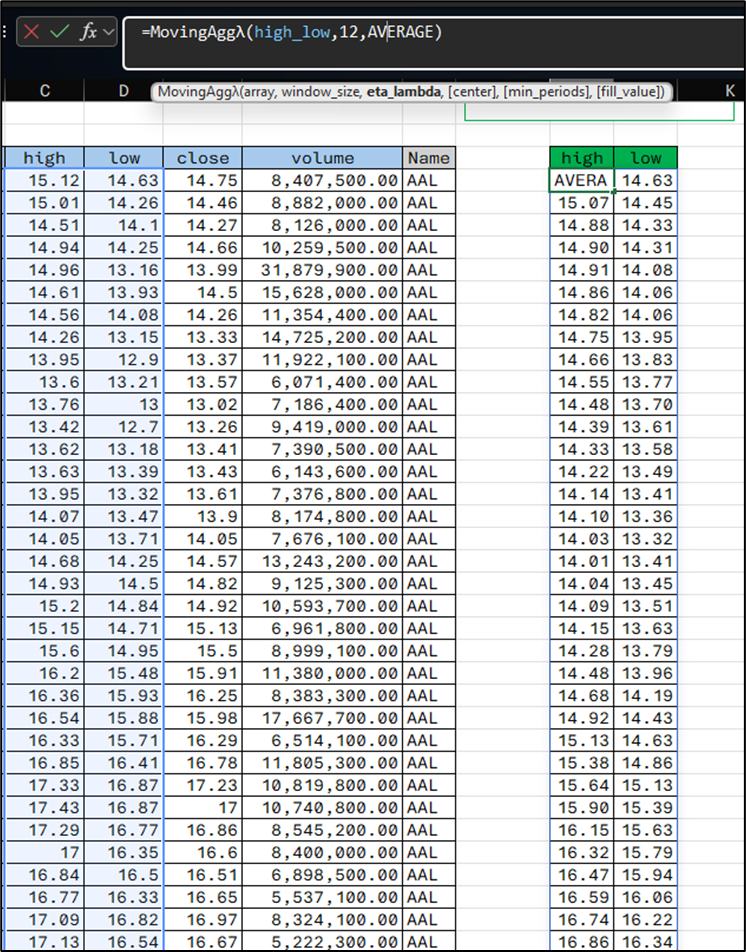Select the close cell 17.23

tap(203, 785)
